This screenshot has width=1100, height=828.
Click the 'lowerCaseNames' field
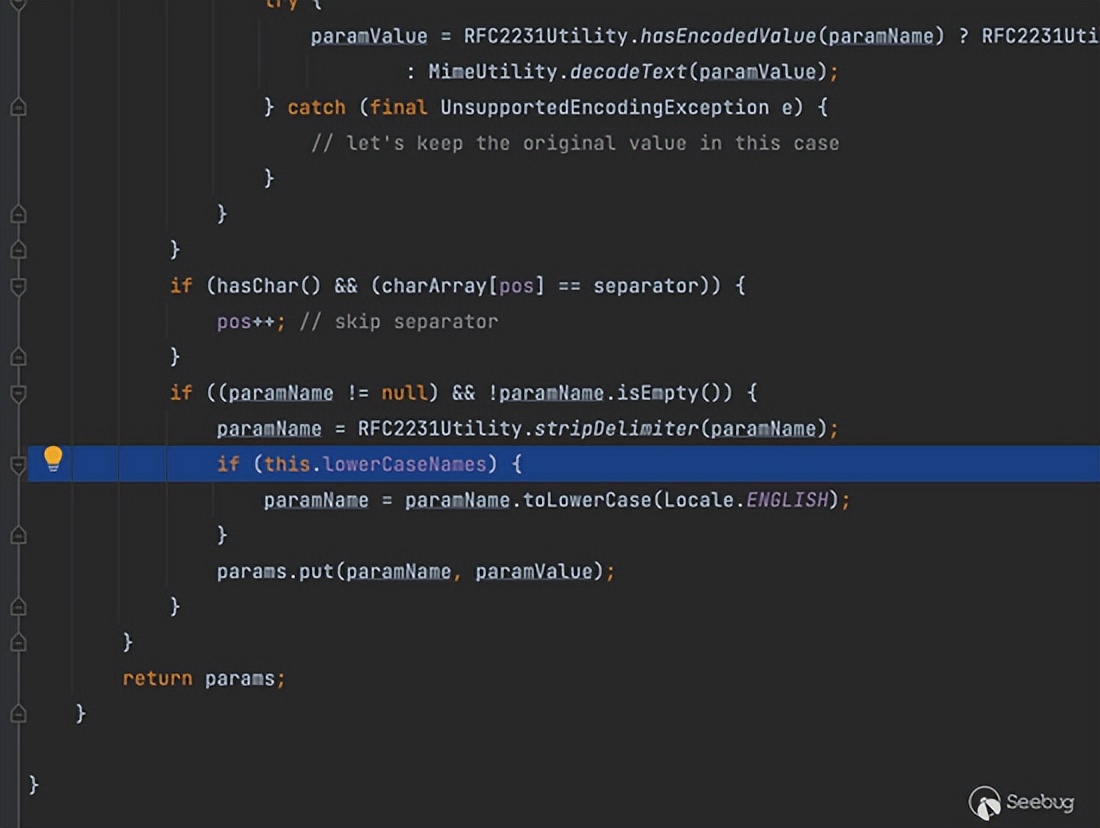coord(405,464)
